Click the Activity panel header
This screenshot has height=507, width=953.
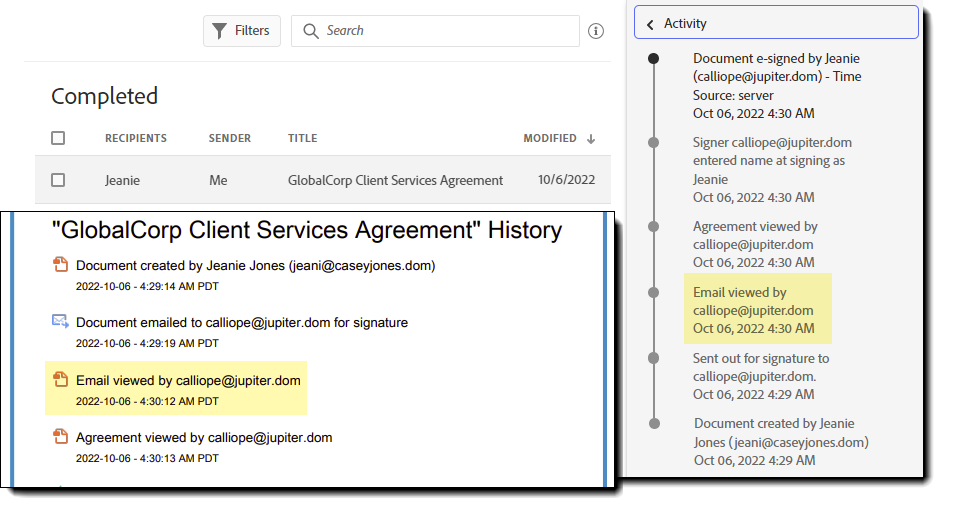coord(776,23)
